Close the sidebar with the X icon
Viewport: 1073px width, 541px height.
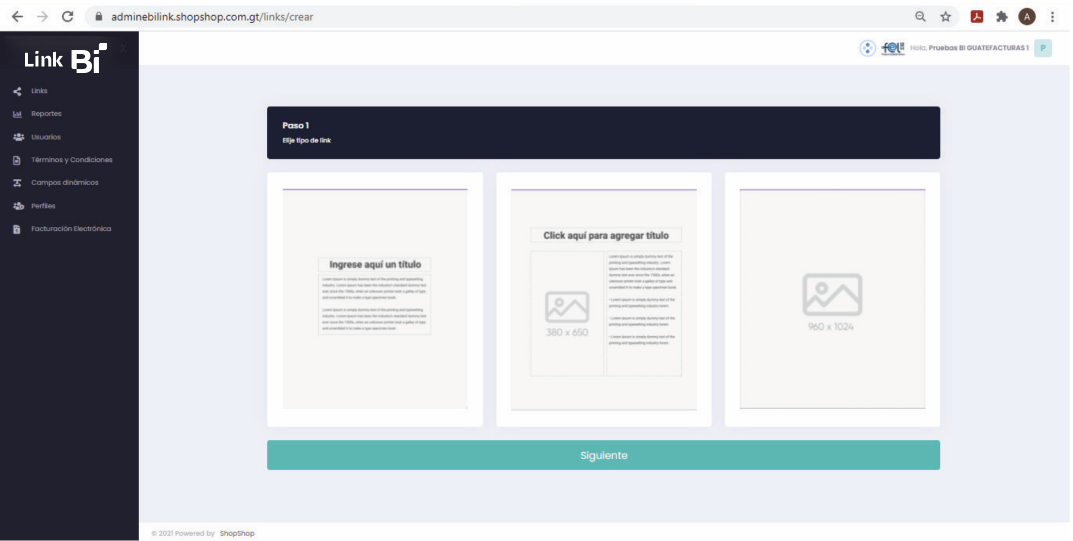coord(123,48)
